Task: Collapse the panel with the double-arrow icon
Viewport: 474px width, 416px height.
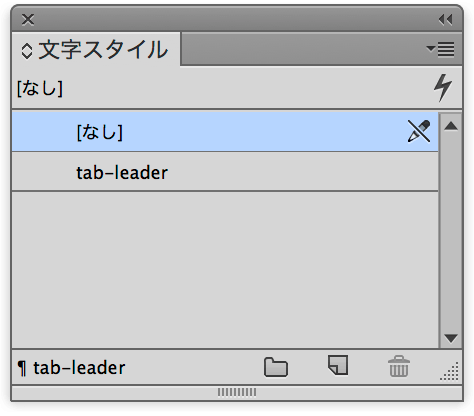Action: tap(445, 20)
